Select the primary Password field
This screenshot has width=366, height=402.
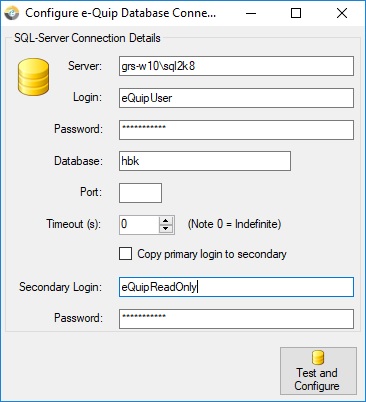coord(236,130)
